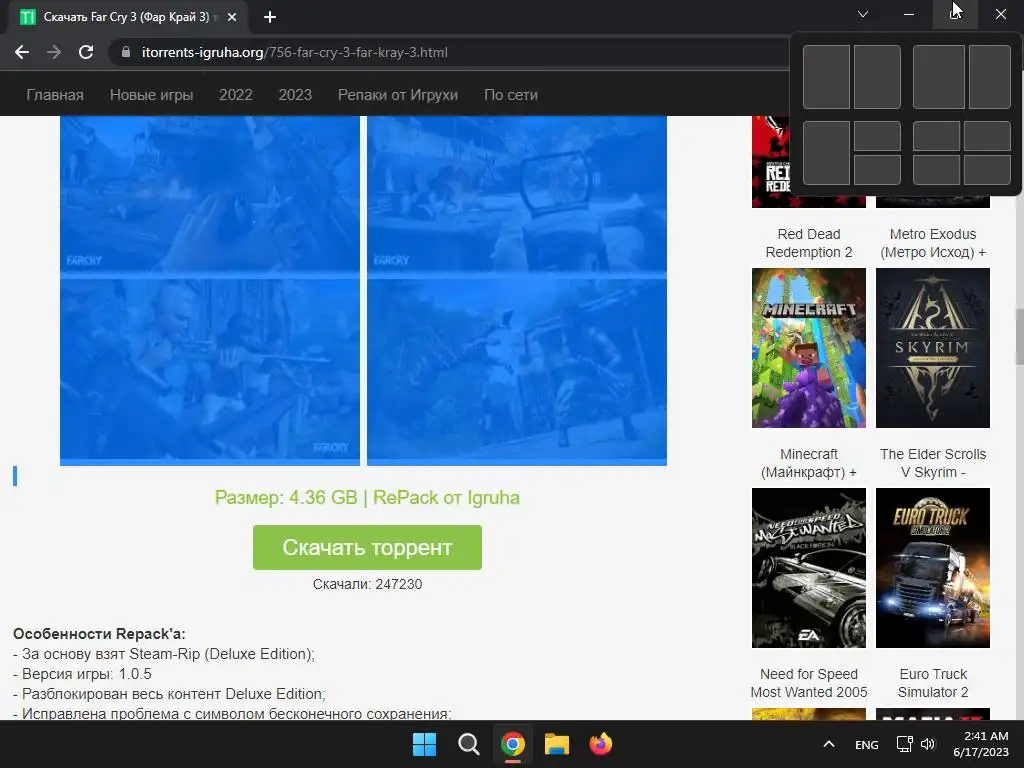Snap to top-left quadrant of four-grid
Viewport: 1024px width, 768px height.
pyautogui.click(x=936, y=136)
